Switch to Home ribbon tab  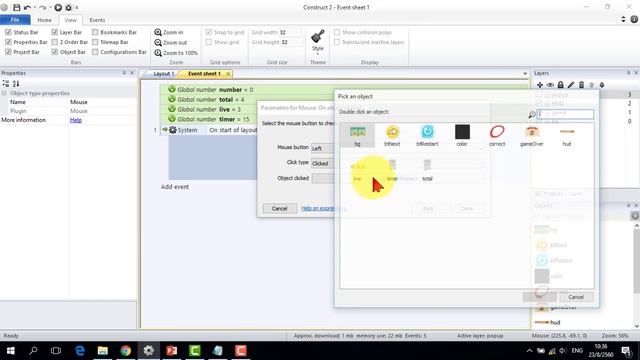pyautogui.click(x=44, y=20)
